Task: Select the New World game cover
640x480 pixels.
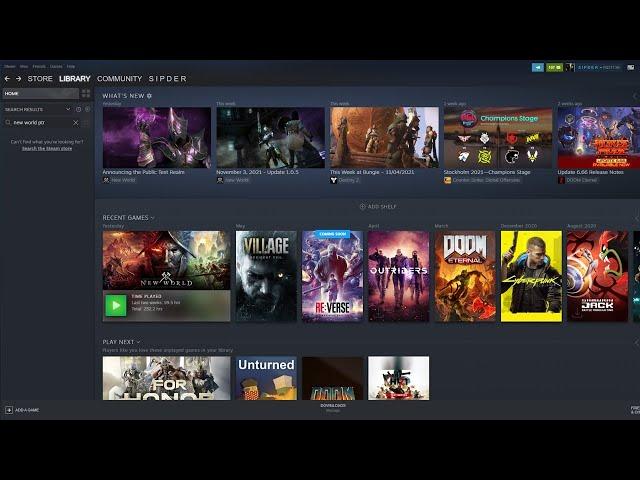Action: 167,260
